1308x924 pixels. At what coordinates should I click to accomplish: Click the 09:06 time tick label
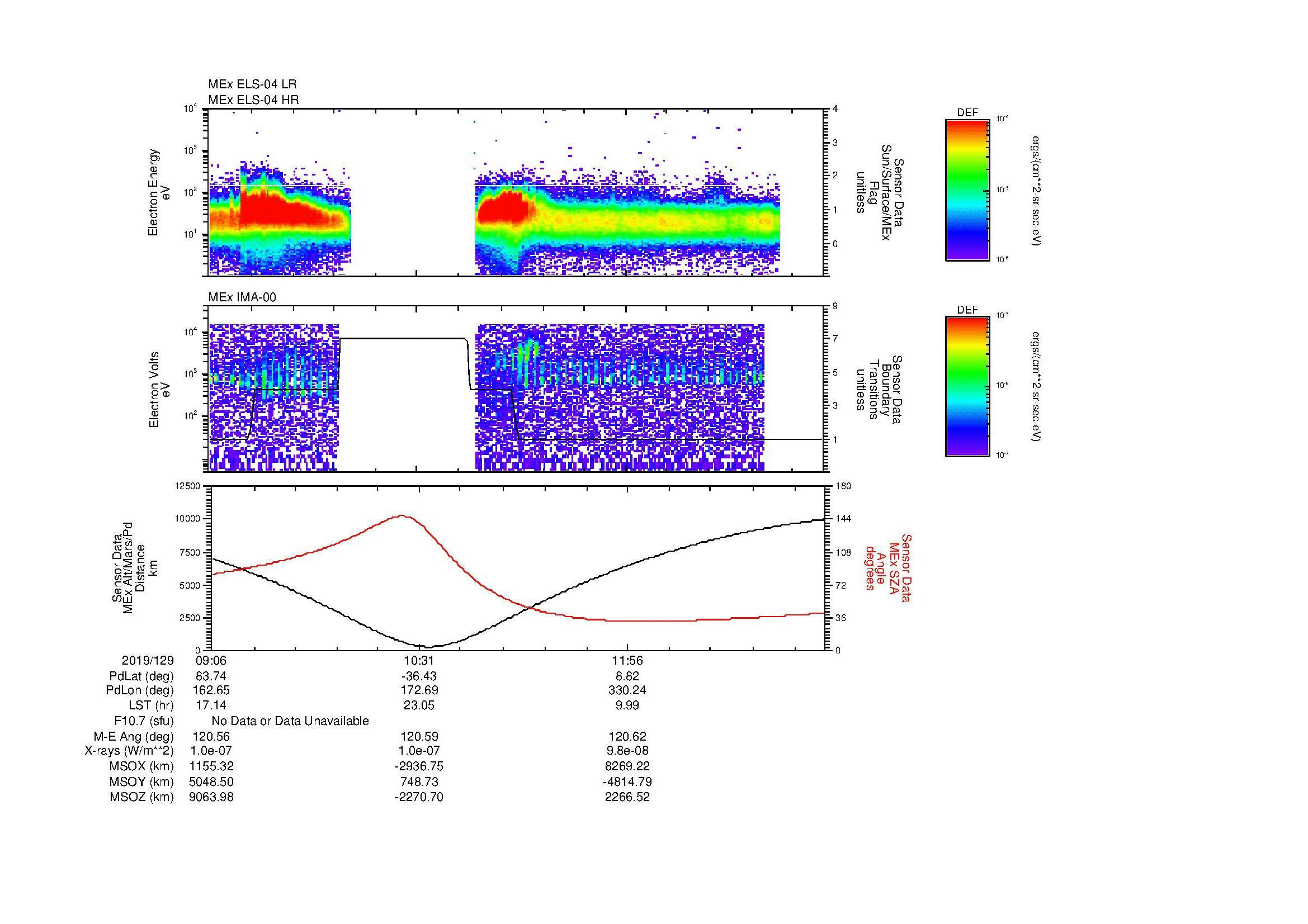click(211, 660)
